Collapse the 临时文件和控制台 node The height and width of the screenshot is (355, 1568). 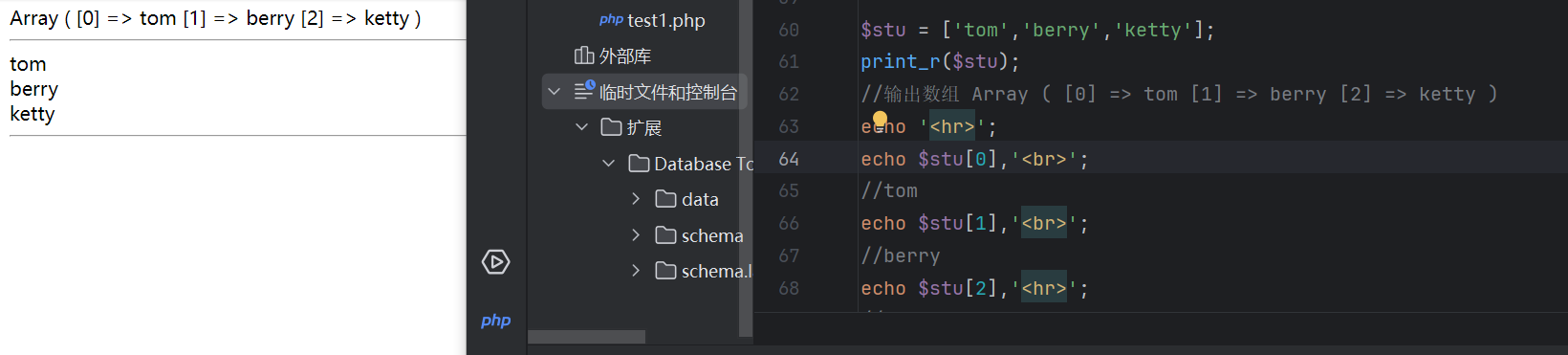pos(554,92)
